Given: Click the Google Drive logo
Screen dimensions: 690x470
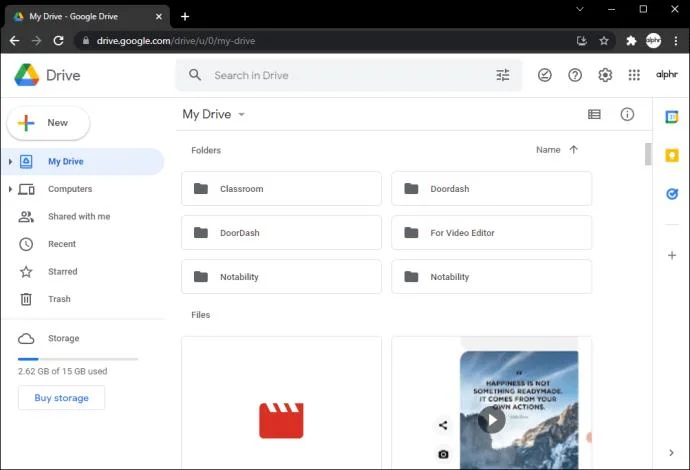Looking at the screenshot, I should coord(27,75).
